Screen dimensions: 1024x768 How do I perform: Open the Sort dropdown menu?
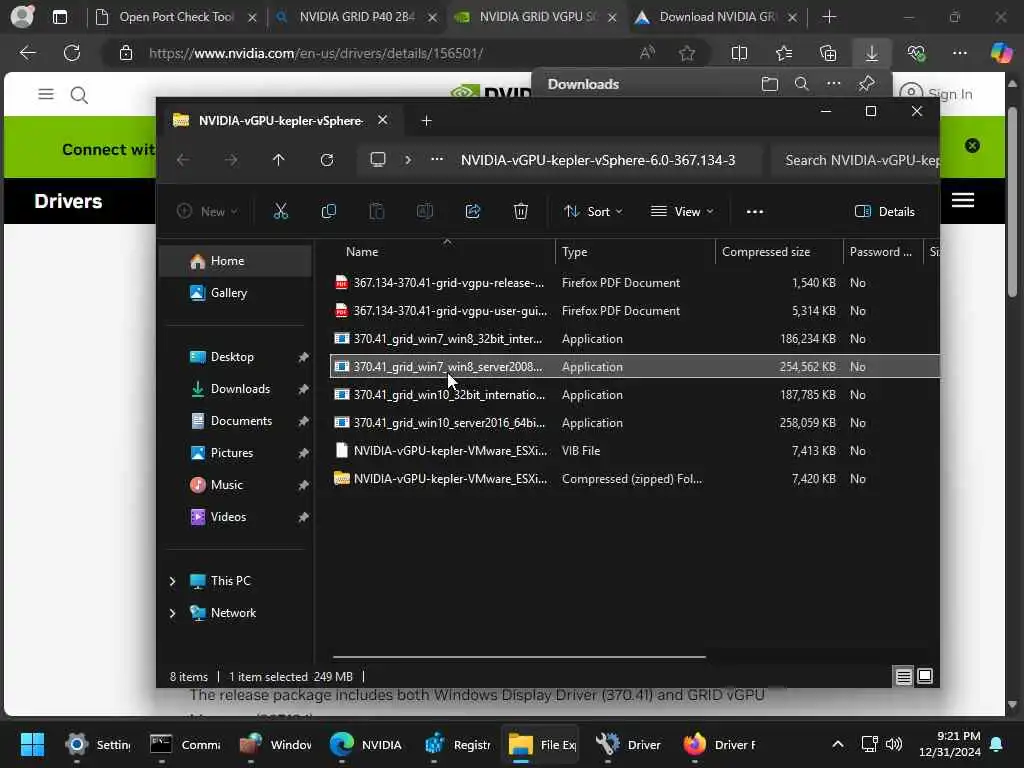coord(594,212)
